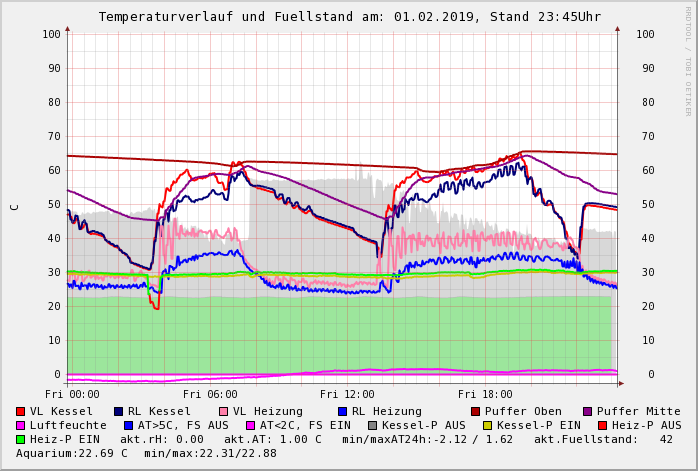Image resolution: width=698 pixels, height=471 pixels.
Task: Click the left y-axis label C
Action: (x=14, y=206)
